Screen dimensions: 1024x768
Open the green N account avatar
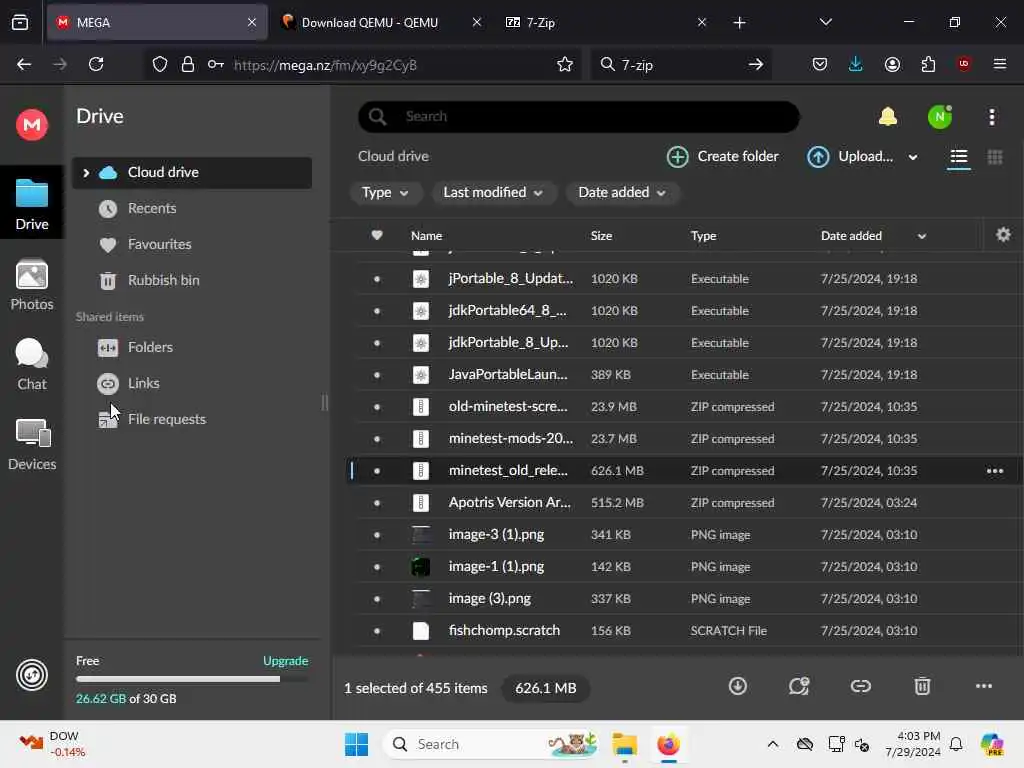tap(940, 117)
